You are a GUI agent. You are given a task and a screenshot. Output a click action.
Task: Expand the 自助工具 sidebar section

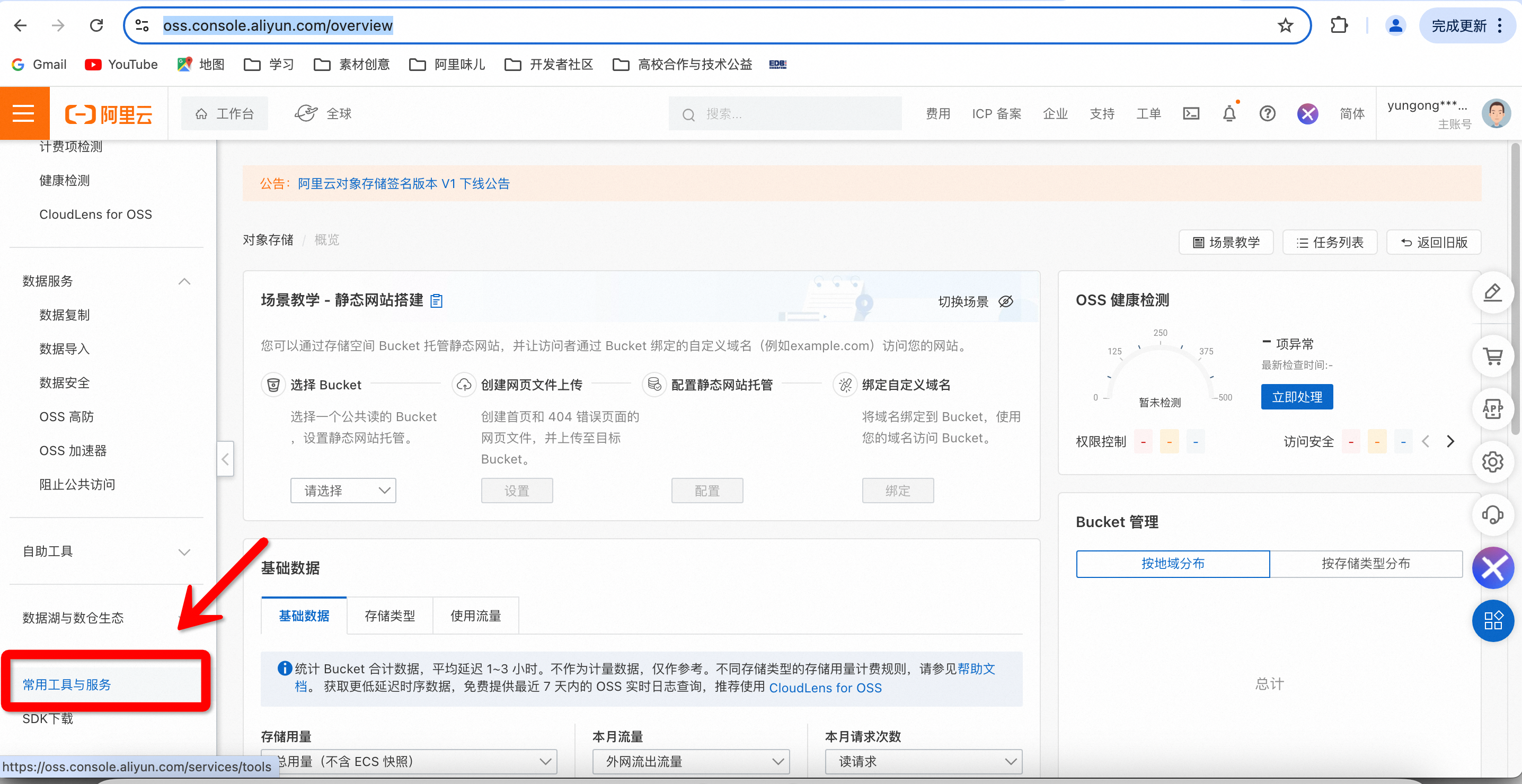[184, 552]
